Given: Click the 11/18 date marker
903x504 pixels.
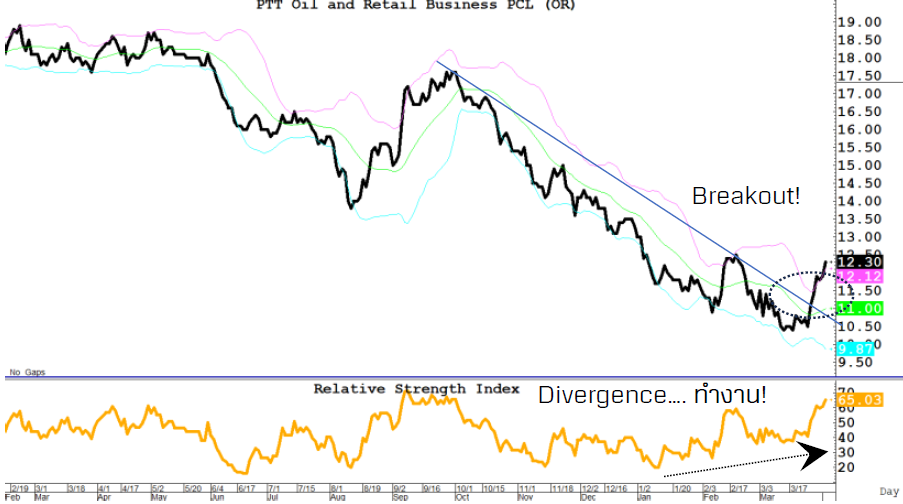Looking at the screenshot, I should tap(562, 488).
